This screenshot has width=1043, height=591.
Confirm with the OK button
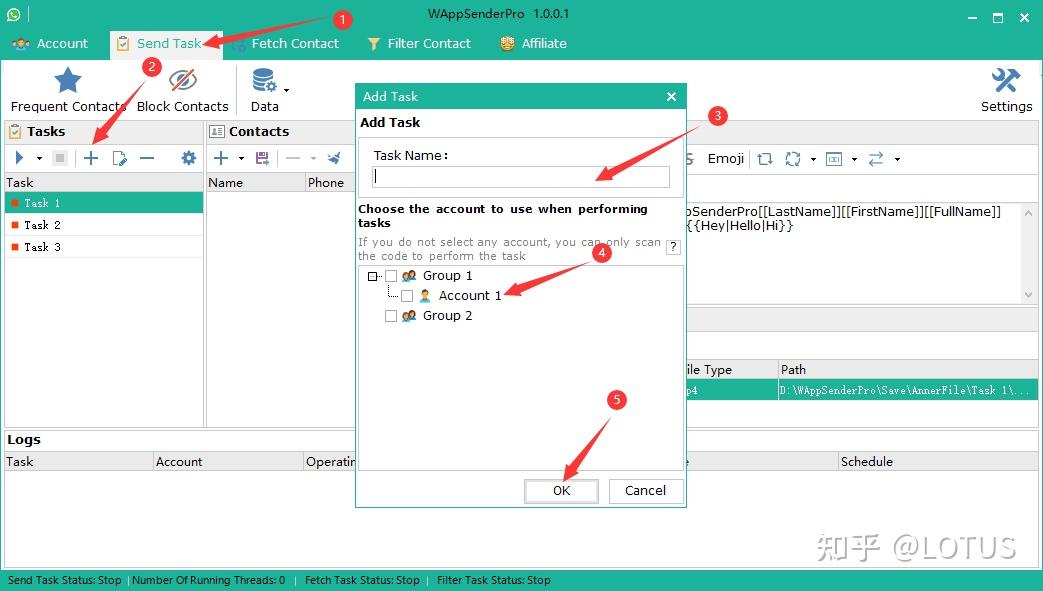click(561, 491)
